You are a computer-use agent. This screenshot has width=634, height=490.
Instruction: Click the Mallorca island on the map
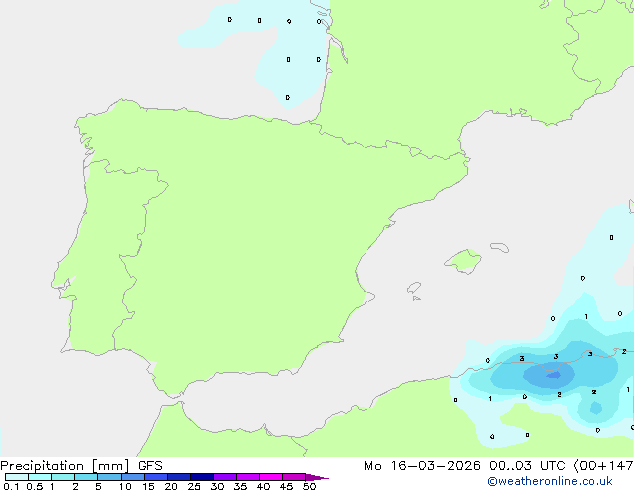(463, 261)
